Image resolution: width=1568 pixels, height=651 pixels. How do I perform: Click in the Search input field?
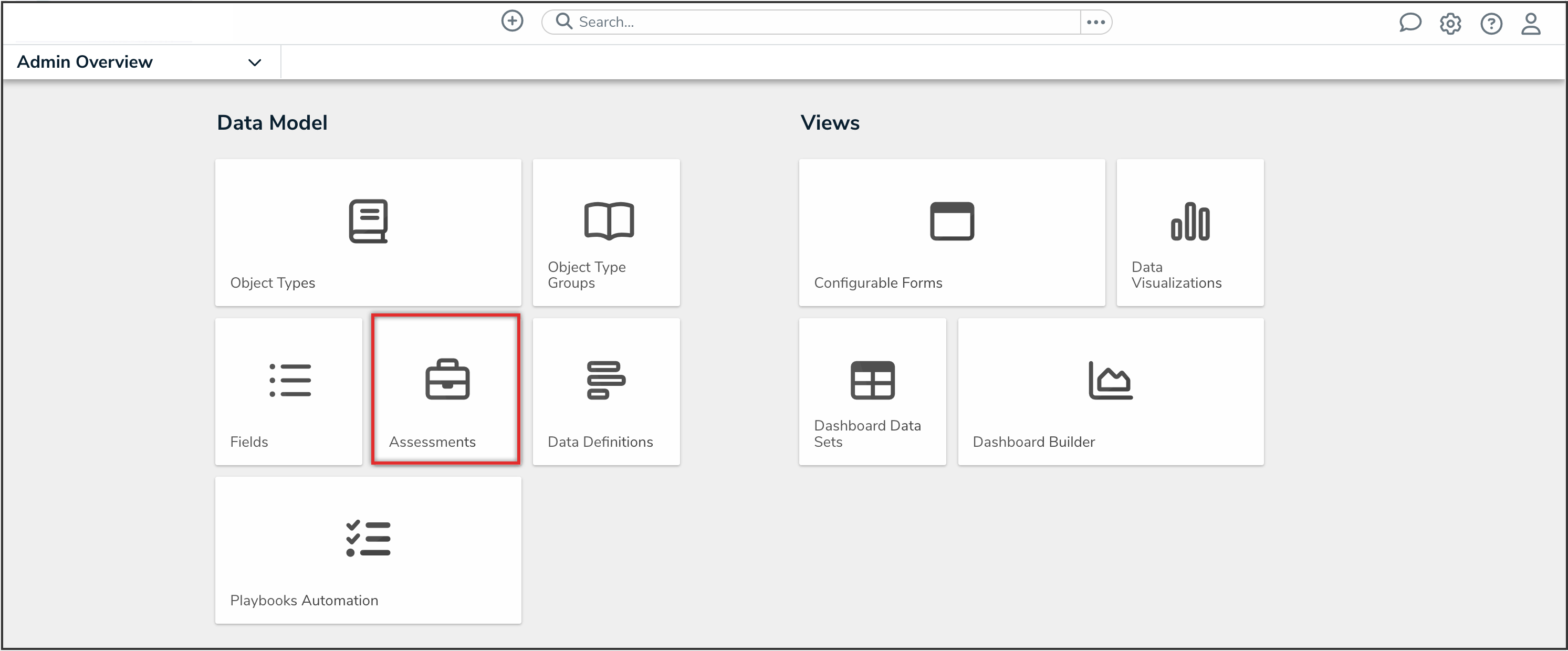click(822, 22)
